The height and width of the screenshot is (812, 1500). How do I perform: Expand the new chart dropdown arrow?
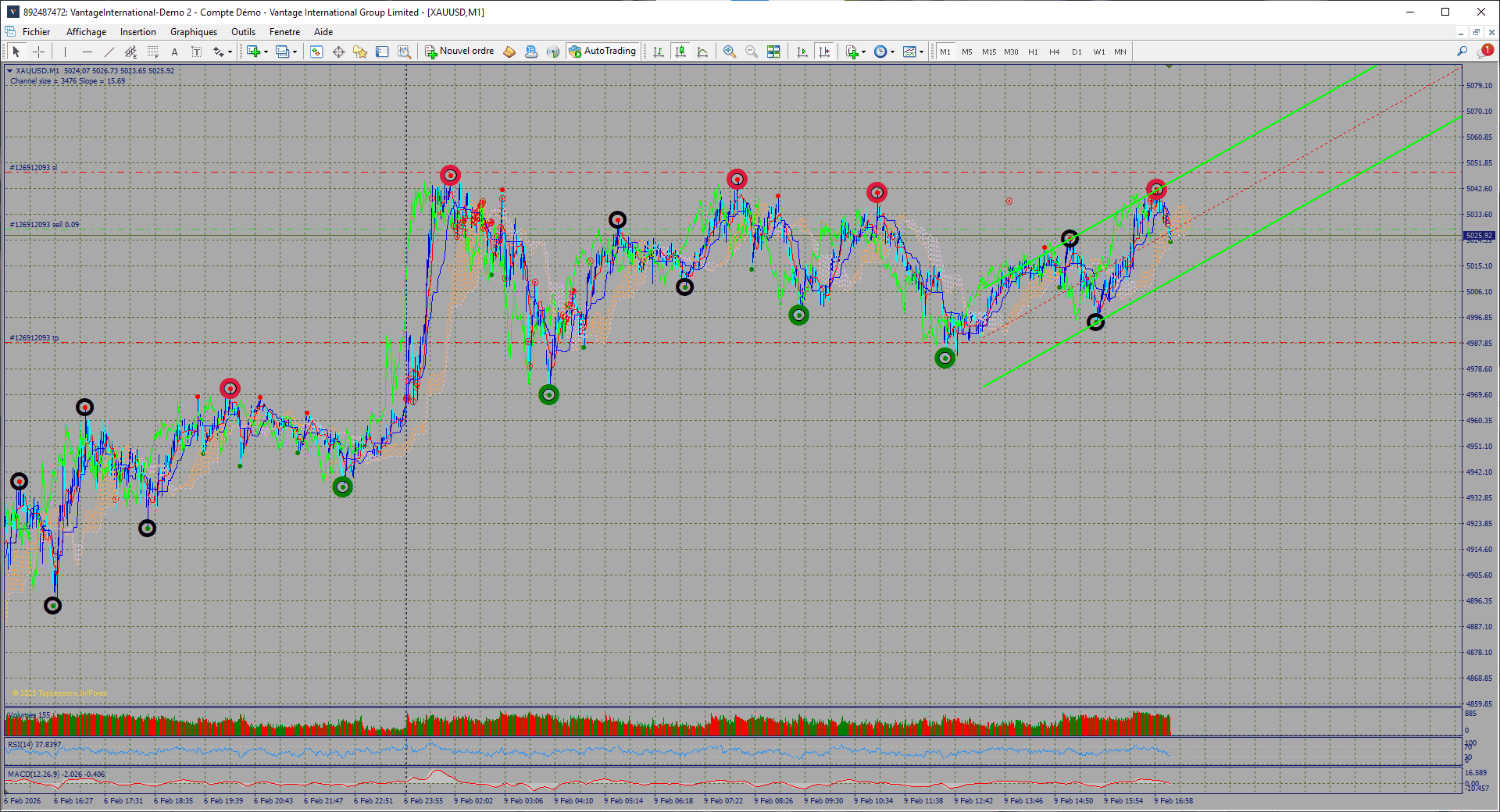point(266,52)
